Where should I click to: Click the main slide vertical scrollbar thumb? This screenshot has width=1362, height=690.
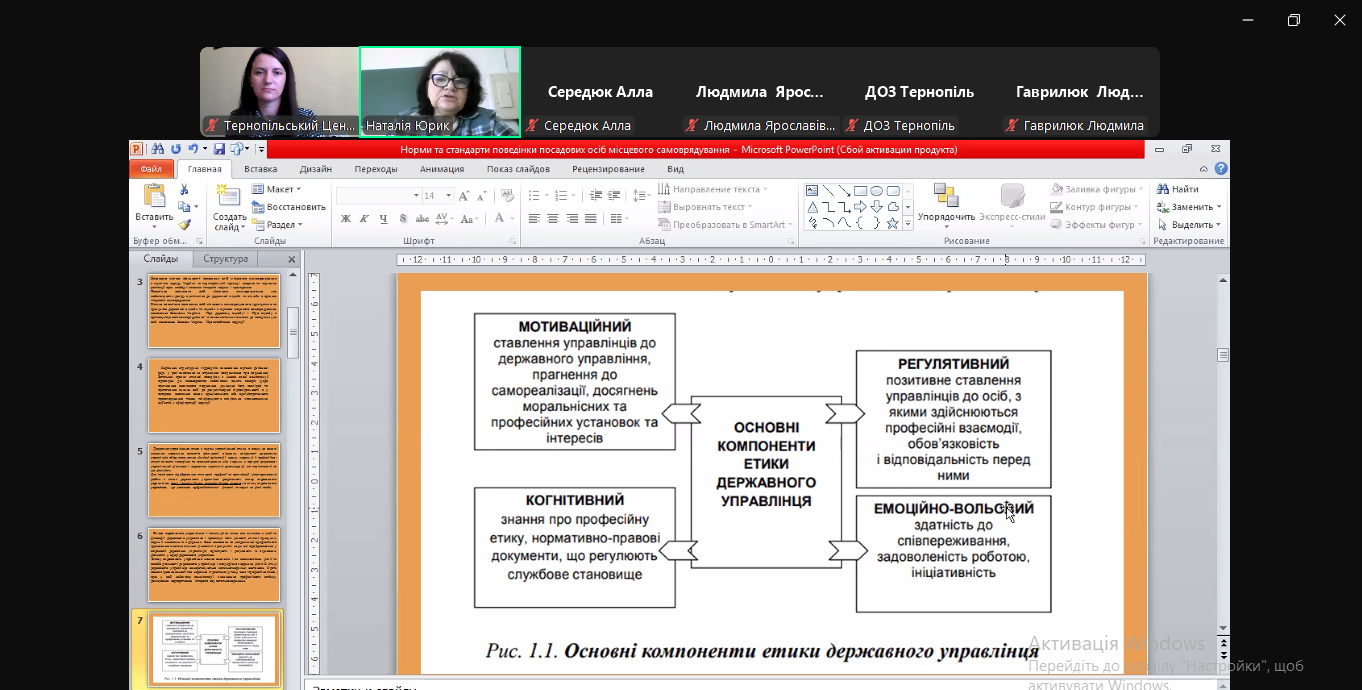pos(1222,355)
